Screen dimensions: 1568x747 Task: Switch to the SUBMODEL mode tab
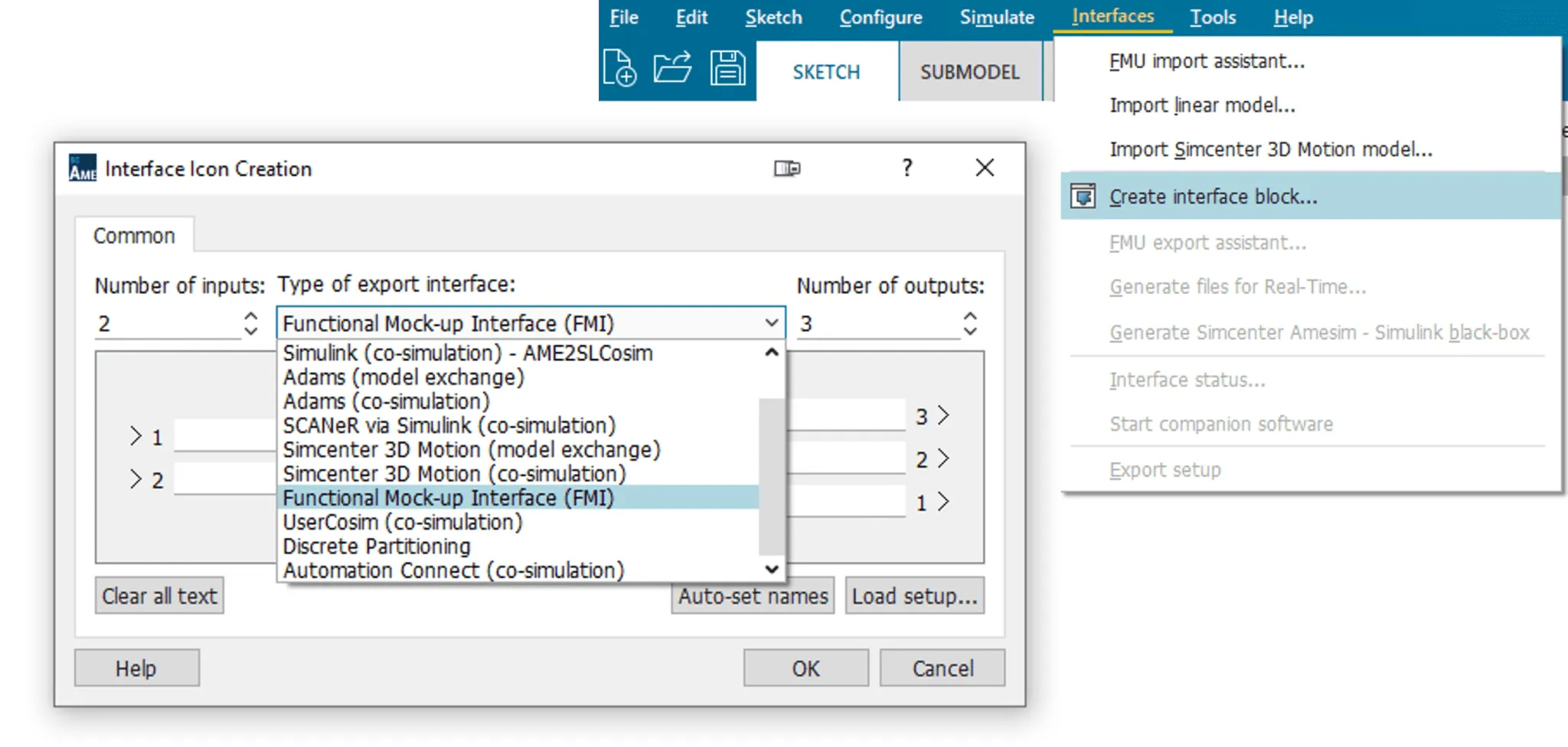click(970, 72)
